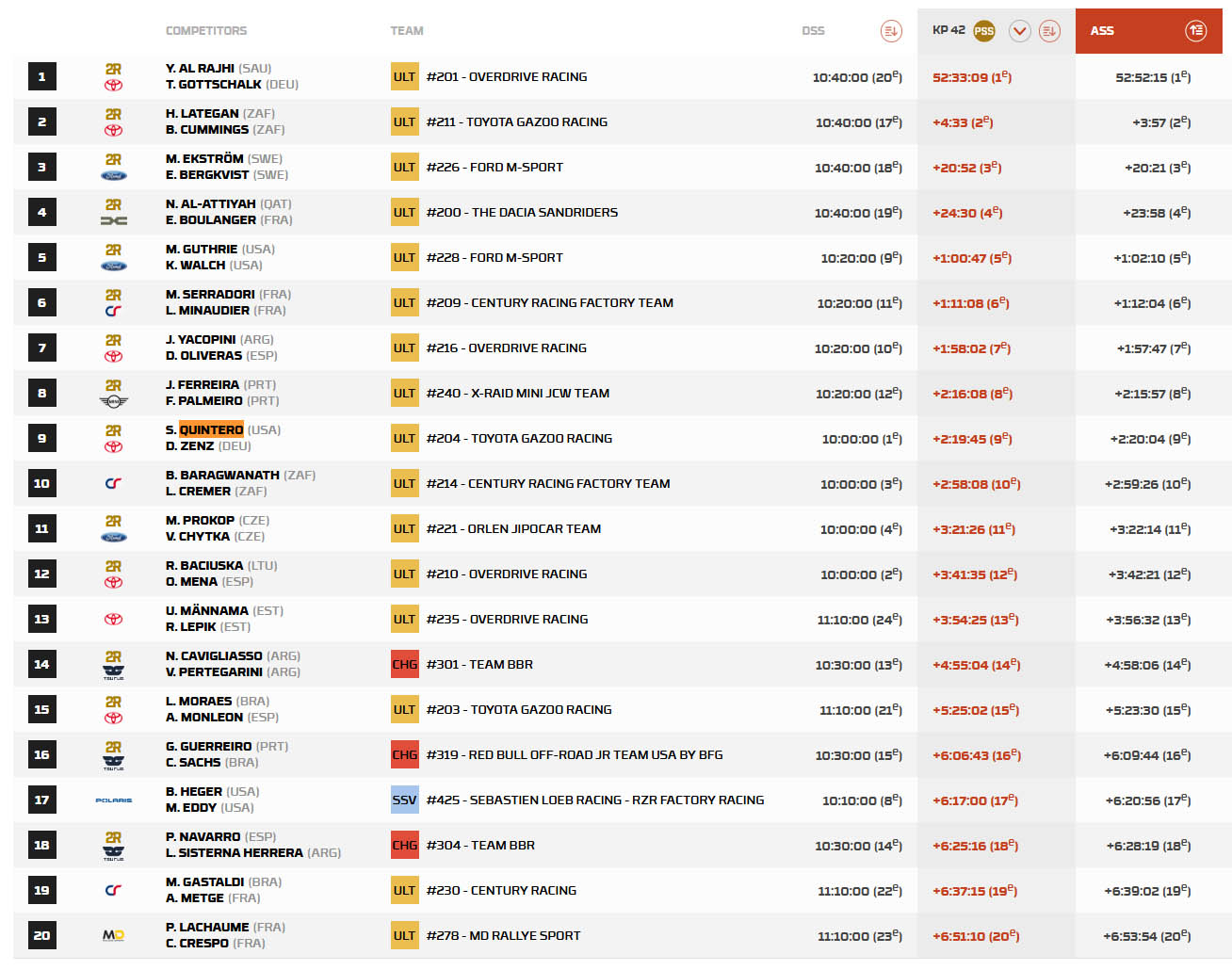Click the Dacia logo in row 4

tap(113, 220)
